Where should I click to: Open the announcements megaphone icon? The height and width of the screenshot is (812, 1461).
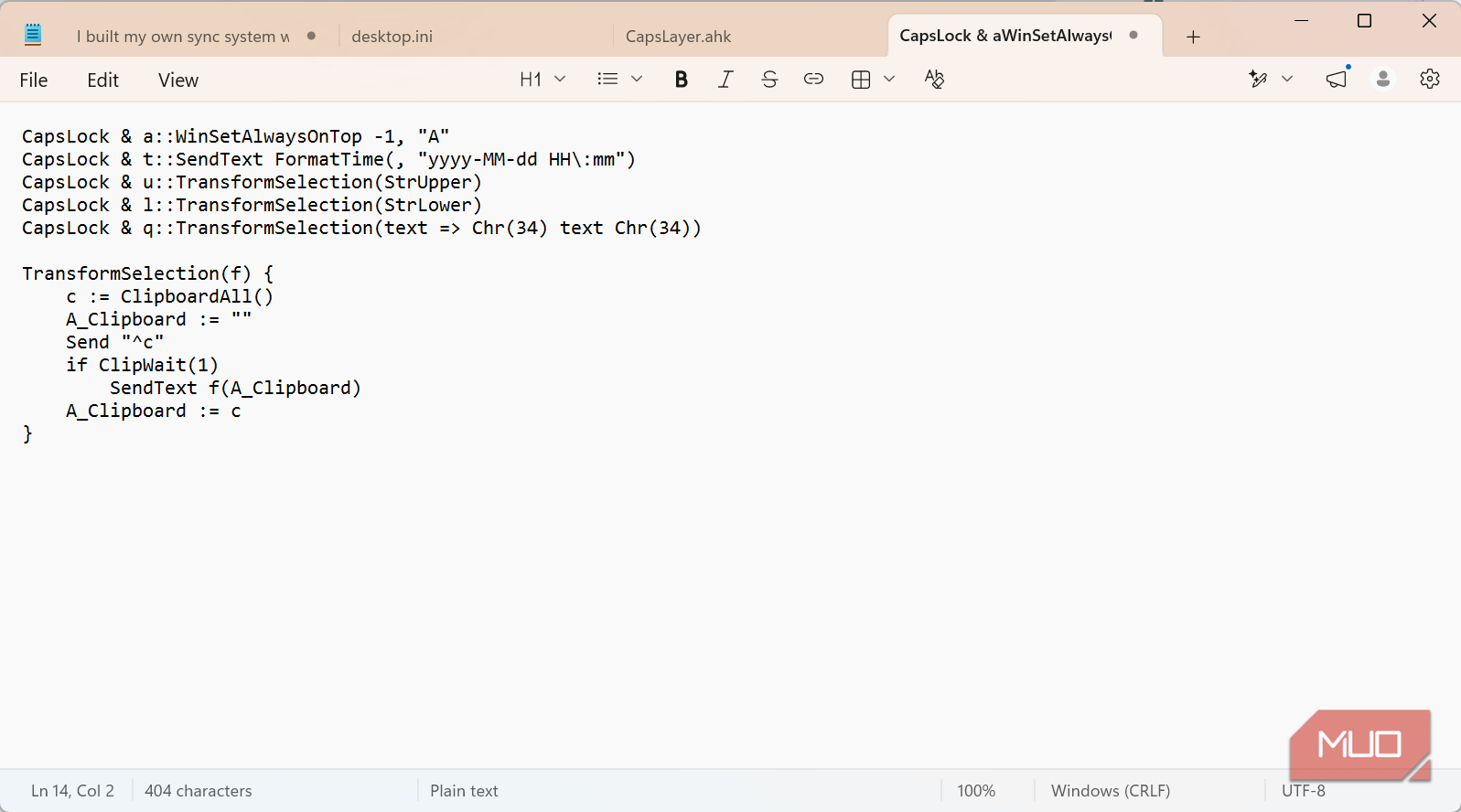tap(1337, 80)
